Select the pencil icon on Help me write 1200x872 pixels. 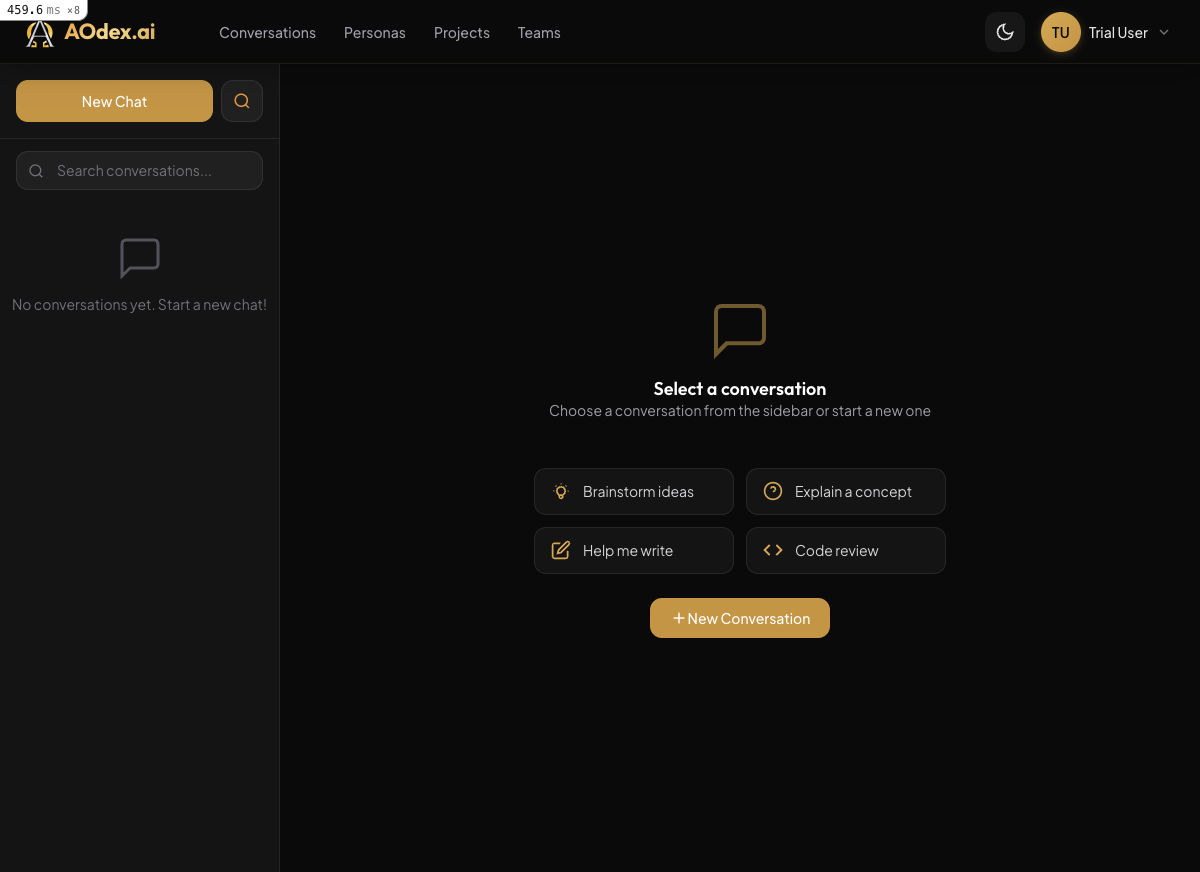561,550
